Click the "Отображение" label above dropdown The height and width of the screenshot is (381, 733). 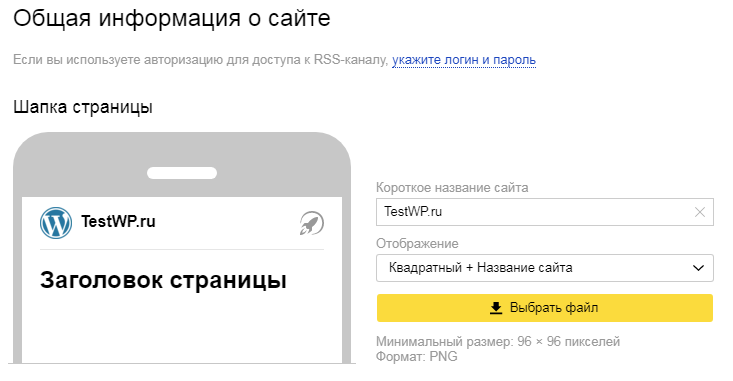417,244
